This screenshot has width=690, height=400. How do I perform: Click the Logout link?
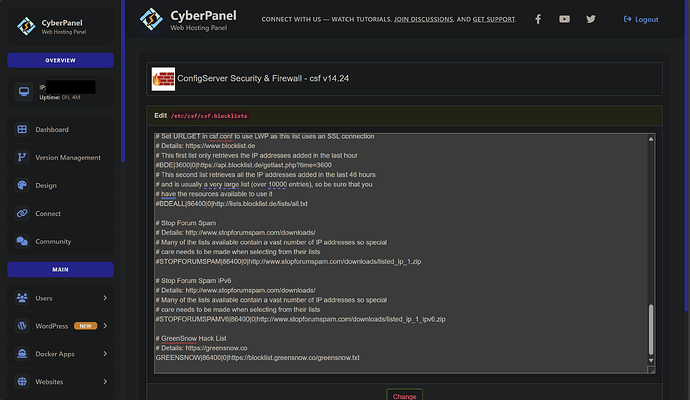point(641,19)
